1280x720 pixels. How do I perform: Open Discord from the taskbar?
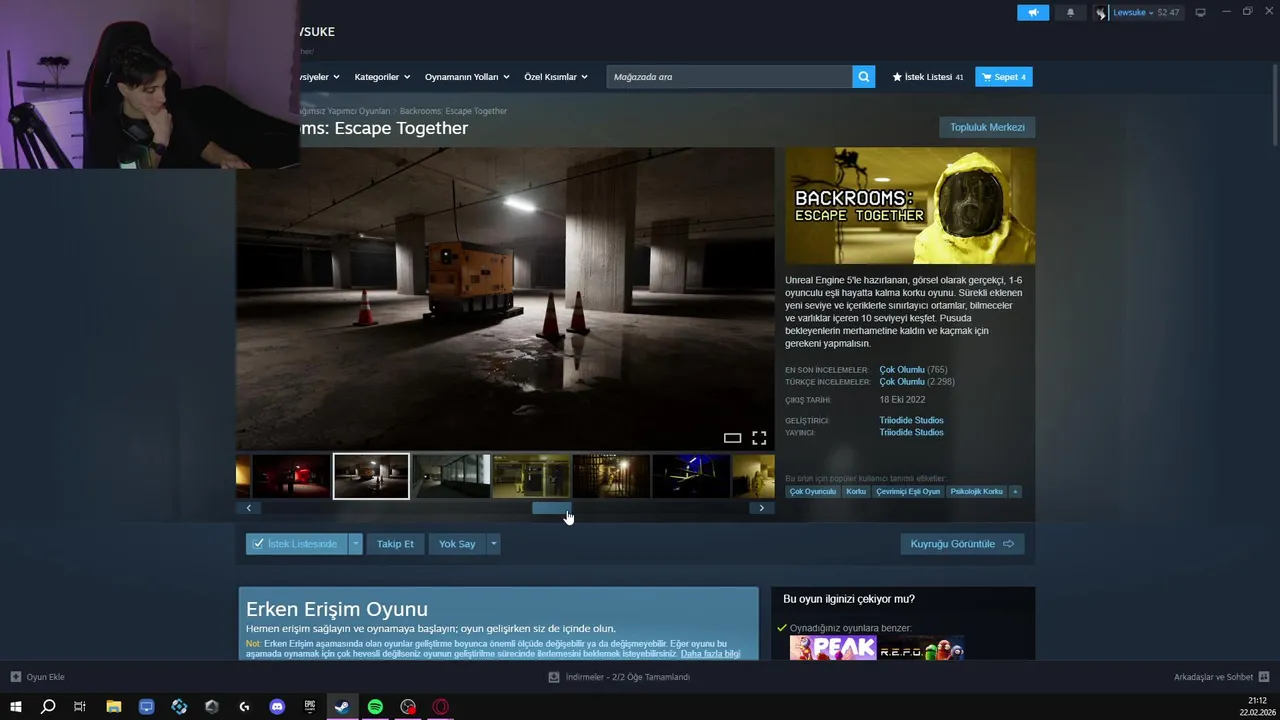pyautogui.click(x=277, y=707)
